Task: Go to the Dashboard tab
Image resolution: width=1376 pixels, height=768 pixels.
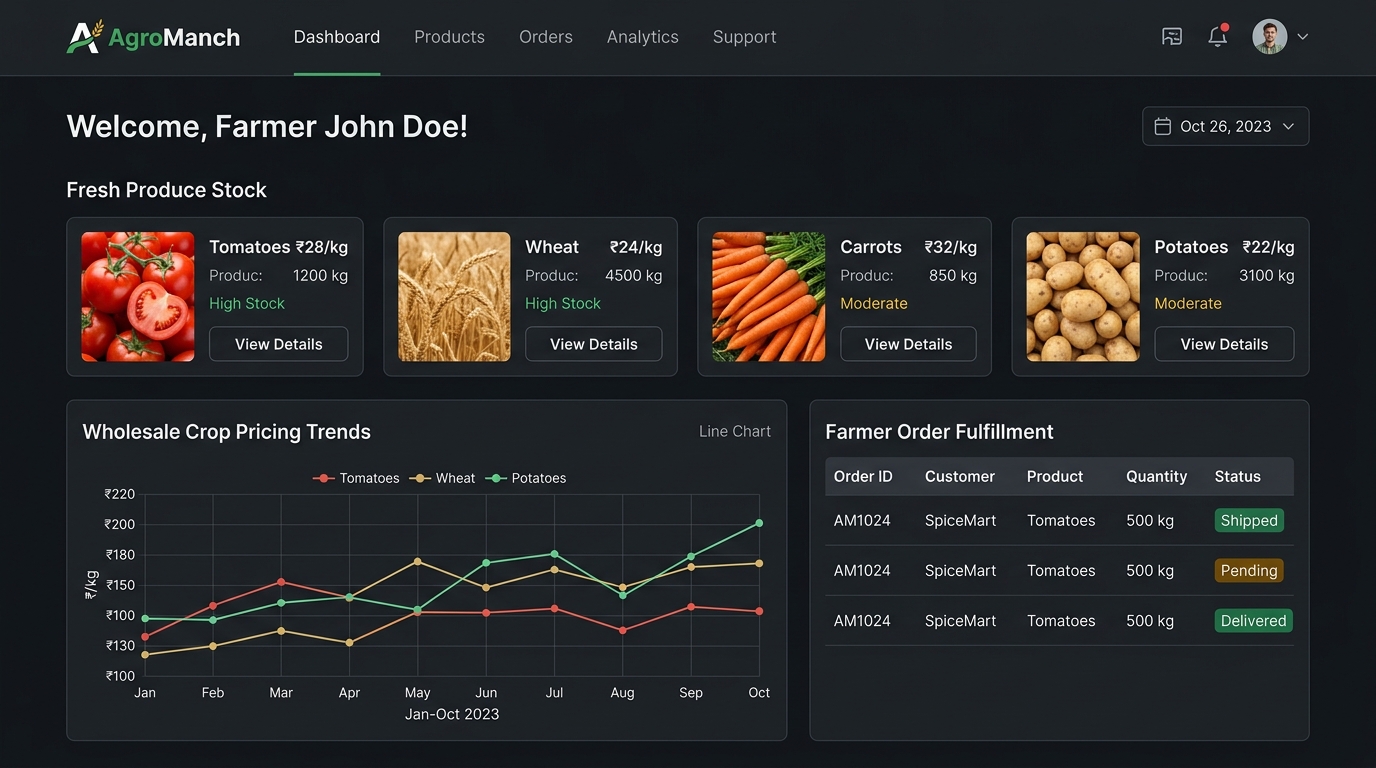Action: tap(337, 37)
